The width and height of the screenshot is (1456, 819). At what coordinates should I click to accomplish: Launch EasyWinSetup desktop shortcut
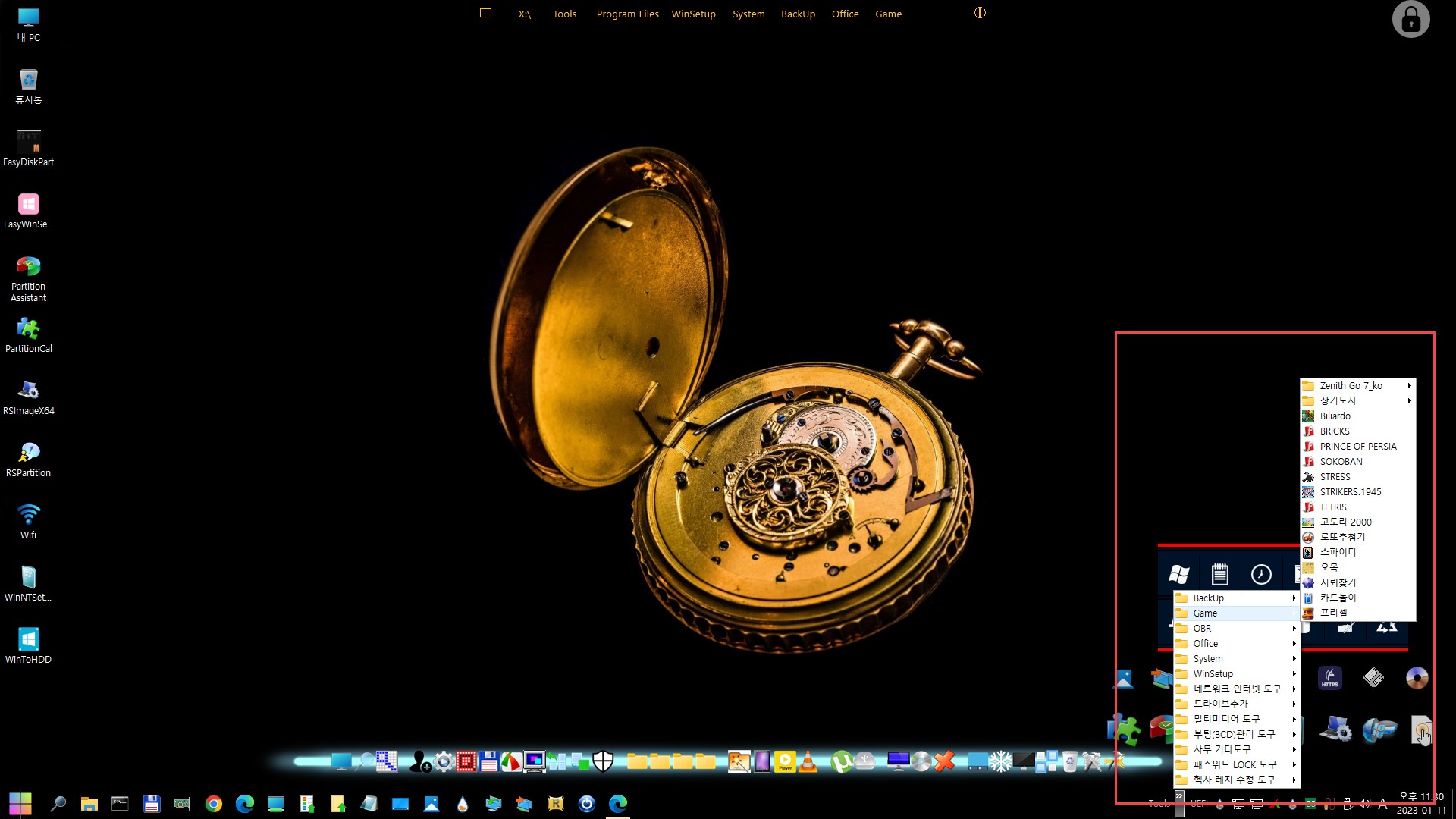[x=28, y=210]
